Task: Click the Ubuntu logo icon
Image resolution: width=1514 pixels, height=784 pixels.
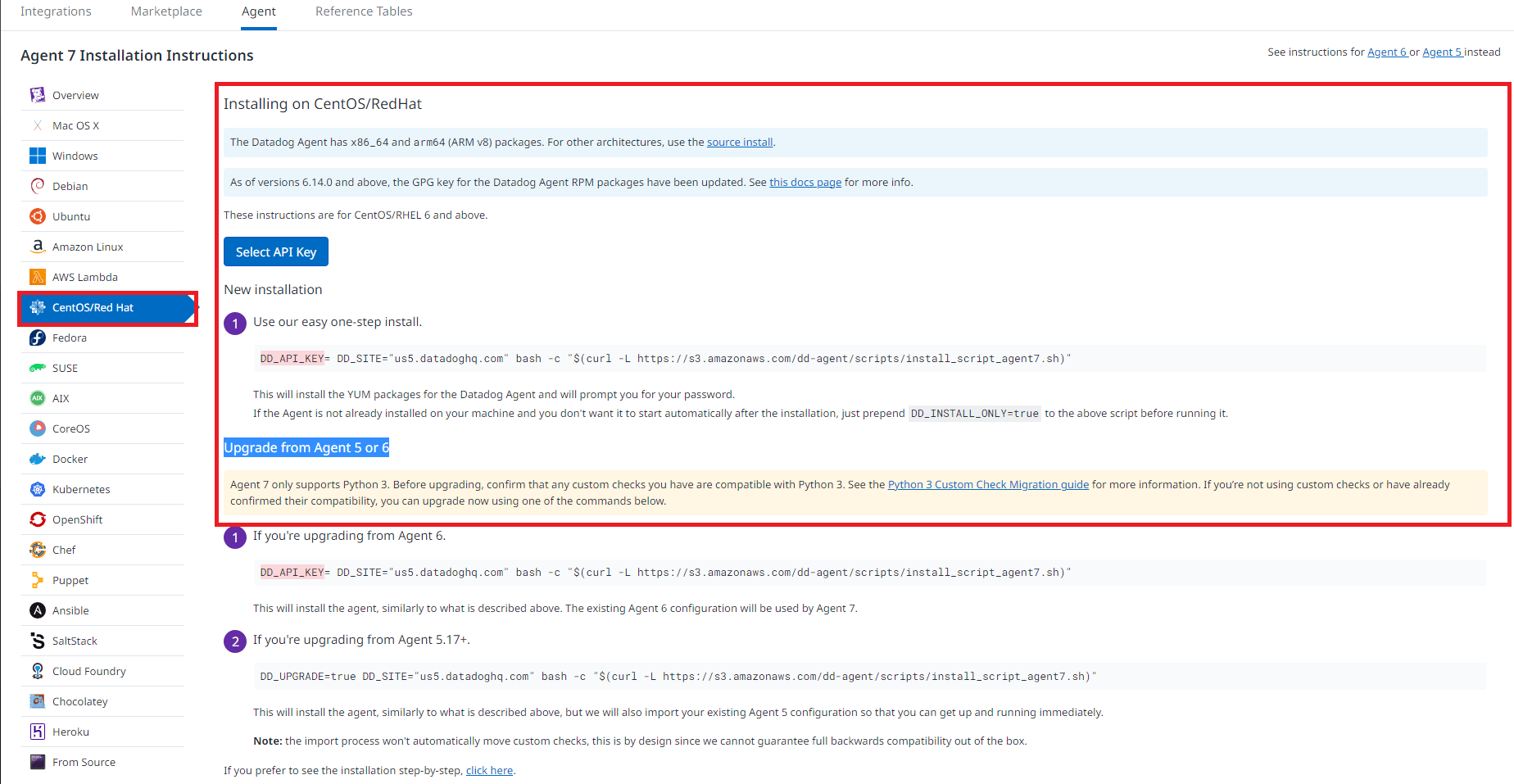Action: click(x=38, y=216)
